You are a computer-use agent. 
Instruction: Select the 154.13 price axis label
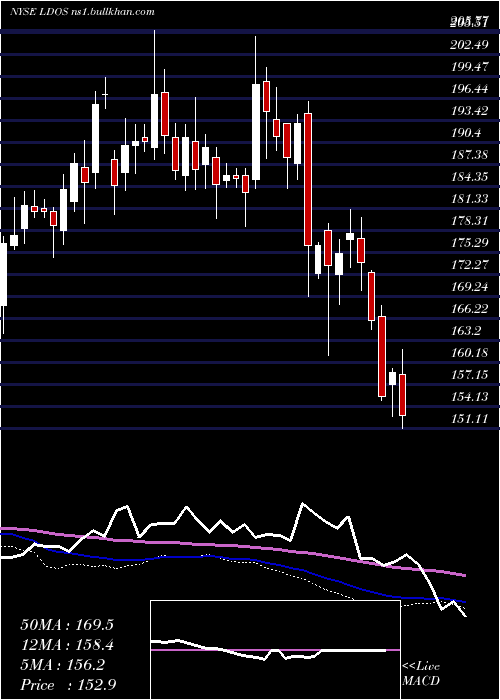point(471,397)
